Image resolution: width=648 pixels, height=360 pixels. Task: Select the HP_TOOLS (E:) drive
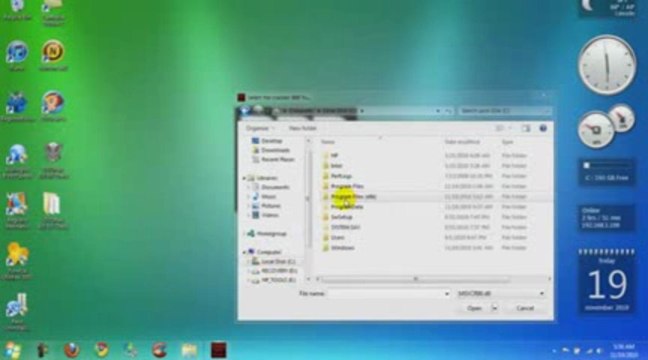tap(279, 280)
